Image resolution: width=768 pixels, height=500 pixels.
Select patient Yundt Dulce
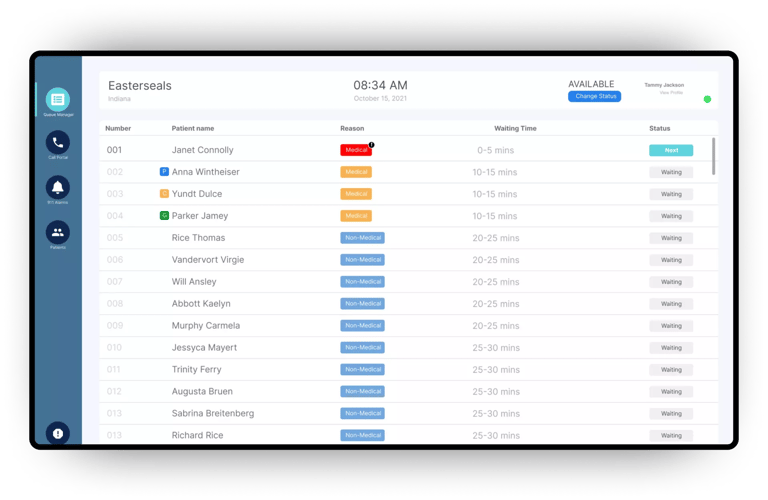pyautogui.click(x=197, y=194)
